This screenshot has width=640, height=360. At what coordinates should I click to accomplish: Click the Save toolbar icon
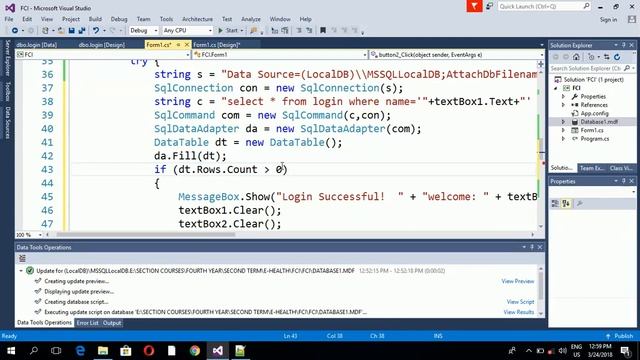click(x=71, y=31)
